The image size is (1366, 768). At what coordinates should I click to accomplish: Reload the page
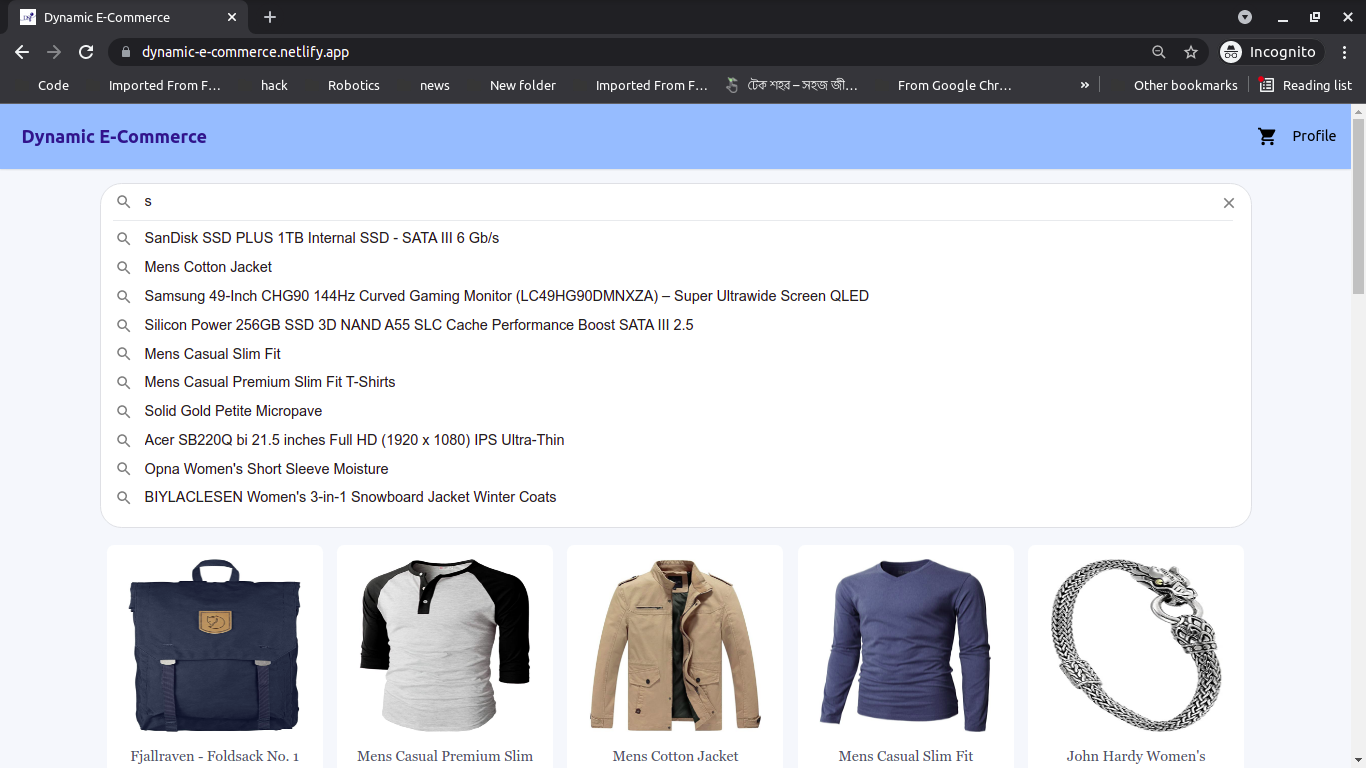[86, 52]
